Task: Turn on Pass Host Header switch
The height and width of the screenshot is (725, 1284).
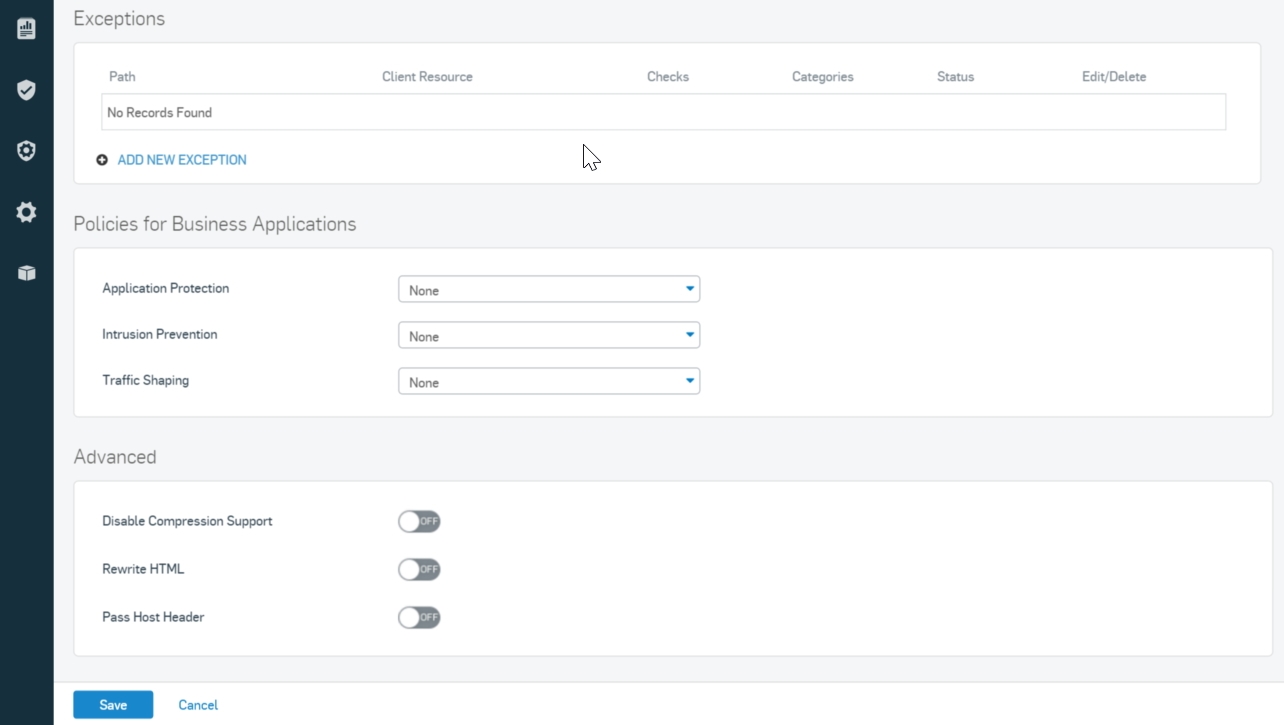Action: 419,617
